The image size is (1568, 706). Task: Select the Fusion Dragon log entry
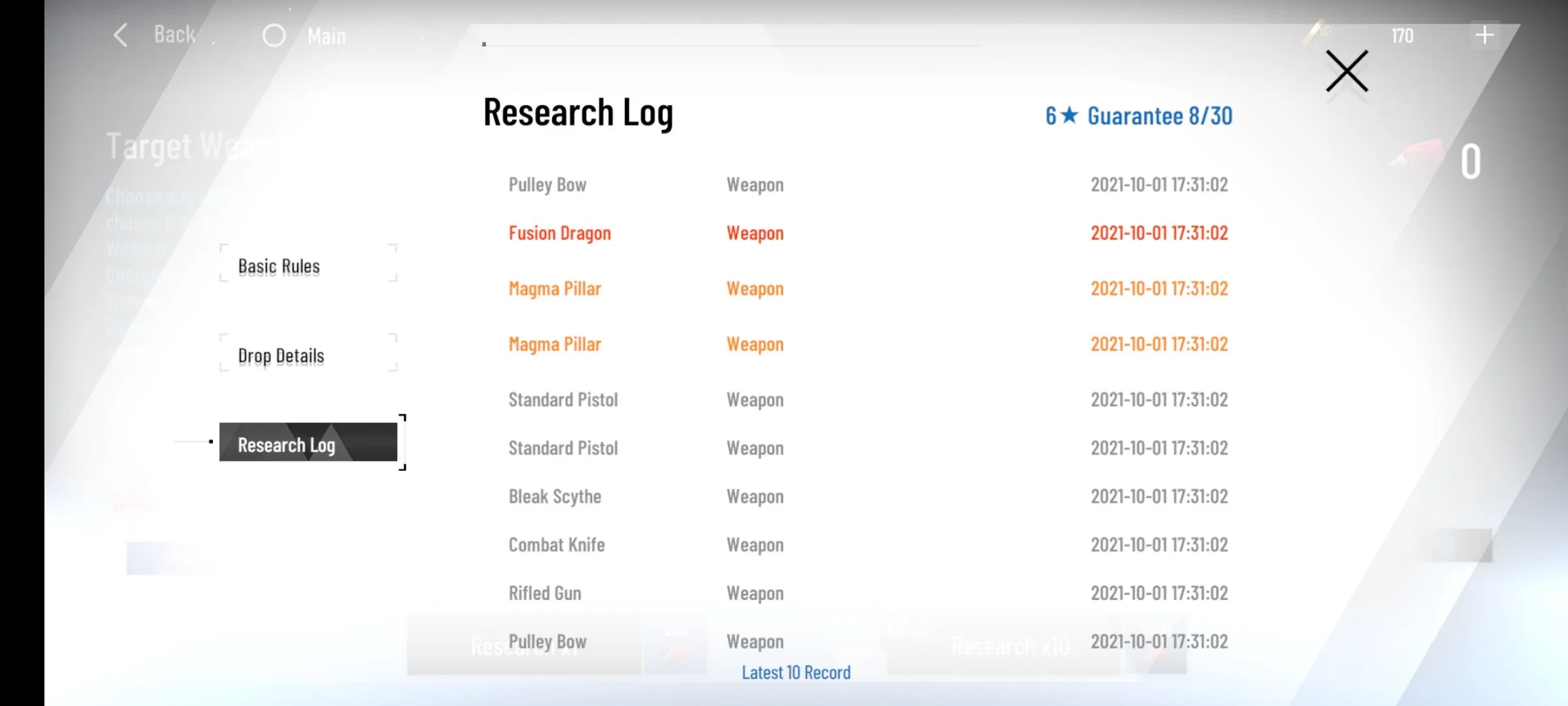560,233
